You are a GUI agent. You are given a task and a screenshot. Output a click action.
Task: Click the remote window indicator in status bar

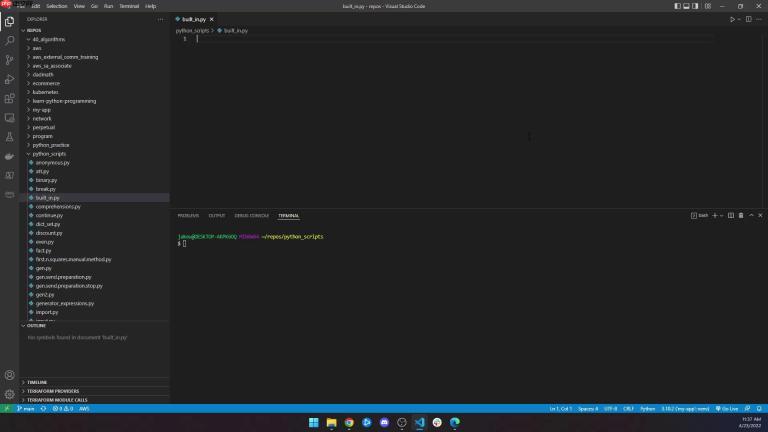[7, 408]
